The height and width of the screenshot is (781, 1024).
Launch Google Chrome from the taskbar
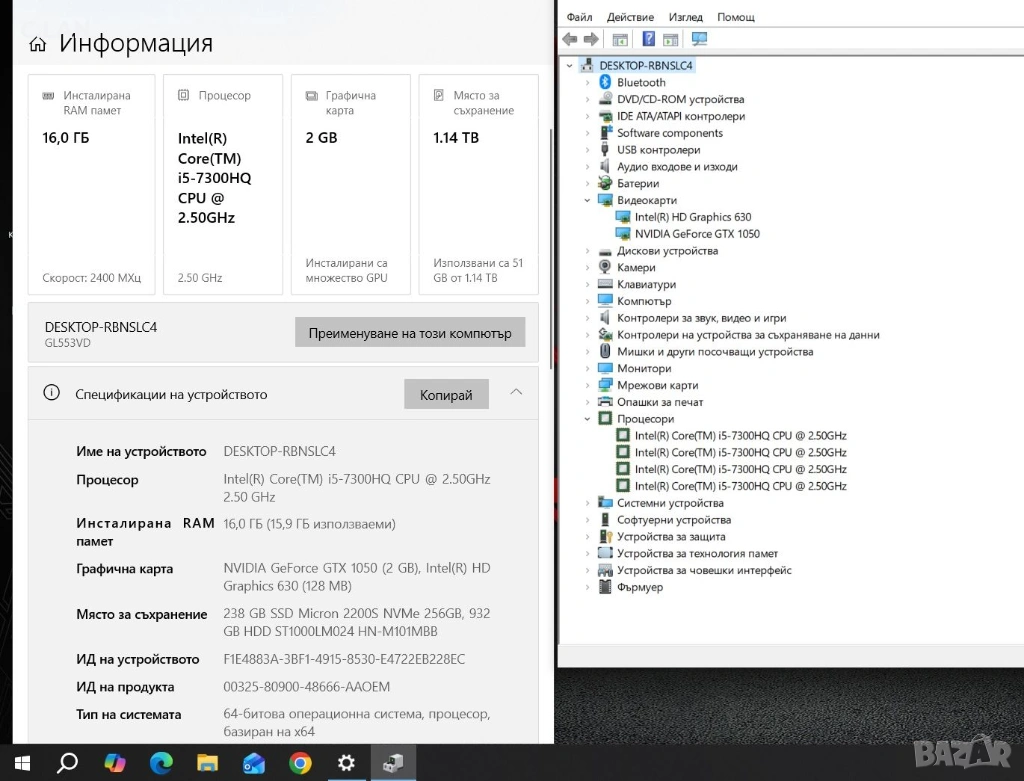tap(300, 763)
